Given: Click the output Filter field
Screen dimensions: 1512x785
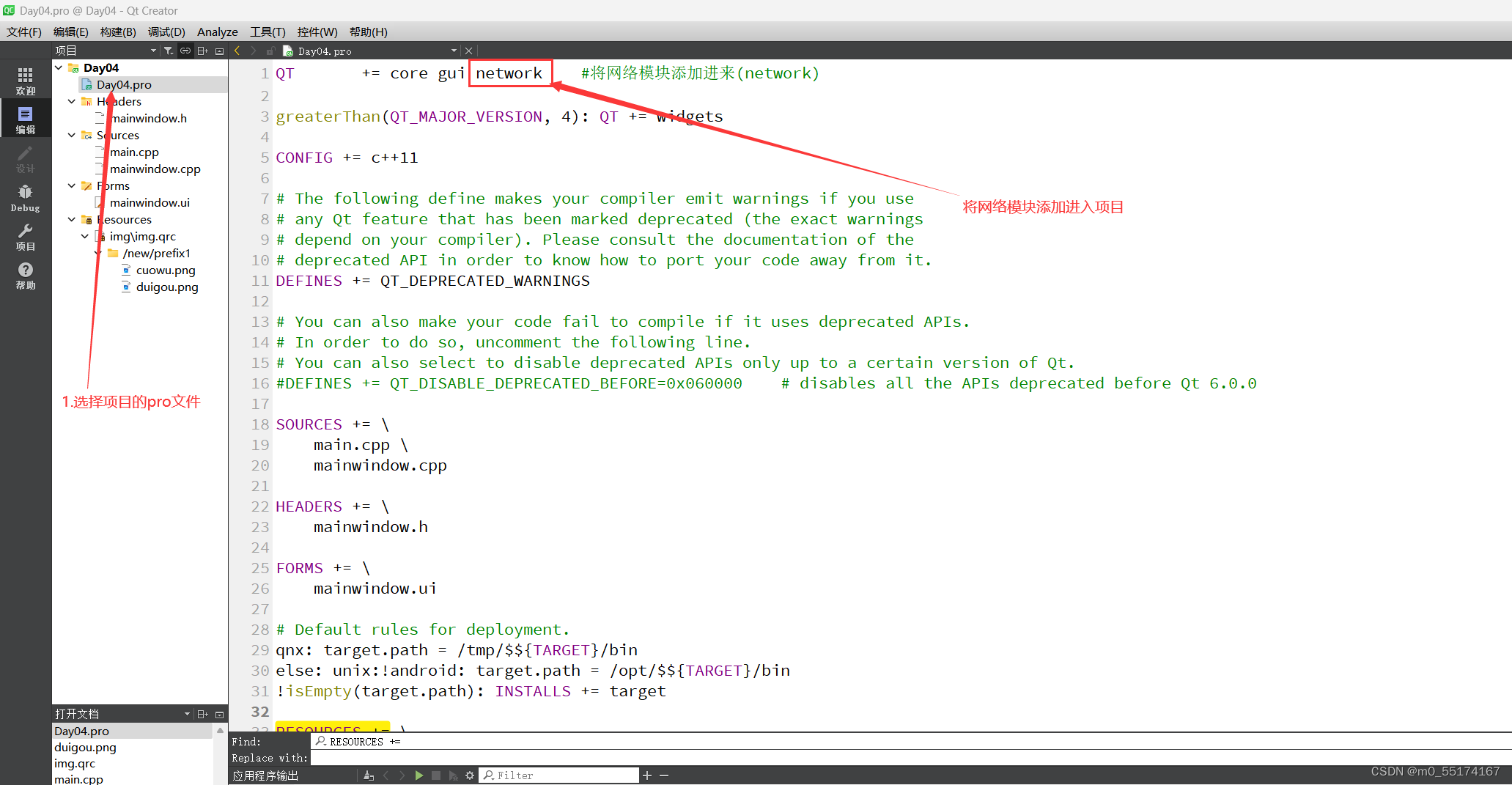Looking at the screenshot, I should tap(559, 775).
